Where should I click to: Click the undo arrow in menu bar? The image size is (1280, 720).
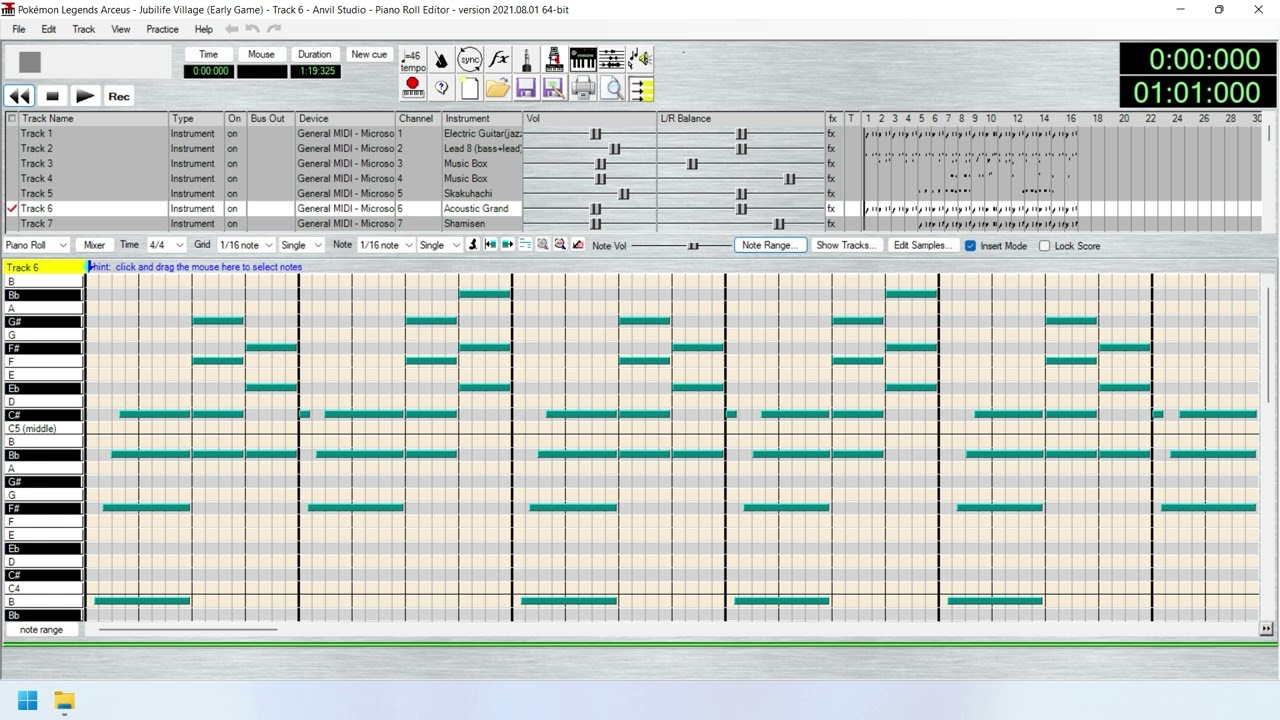252,29
